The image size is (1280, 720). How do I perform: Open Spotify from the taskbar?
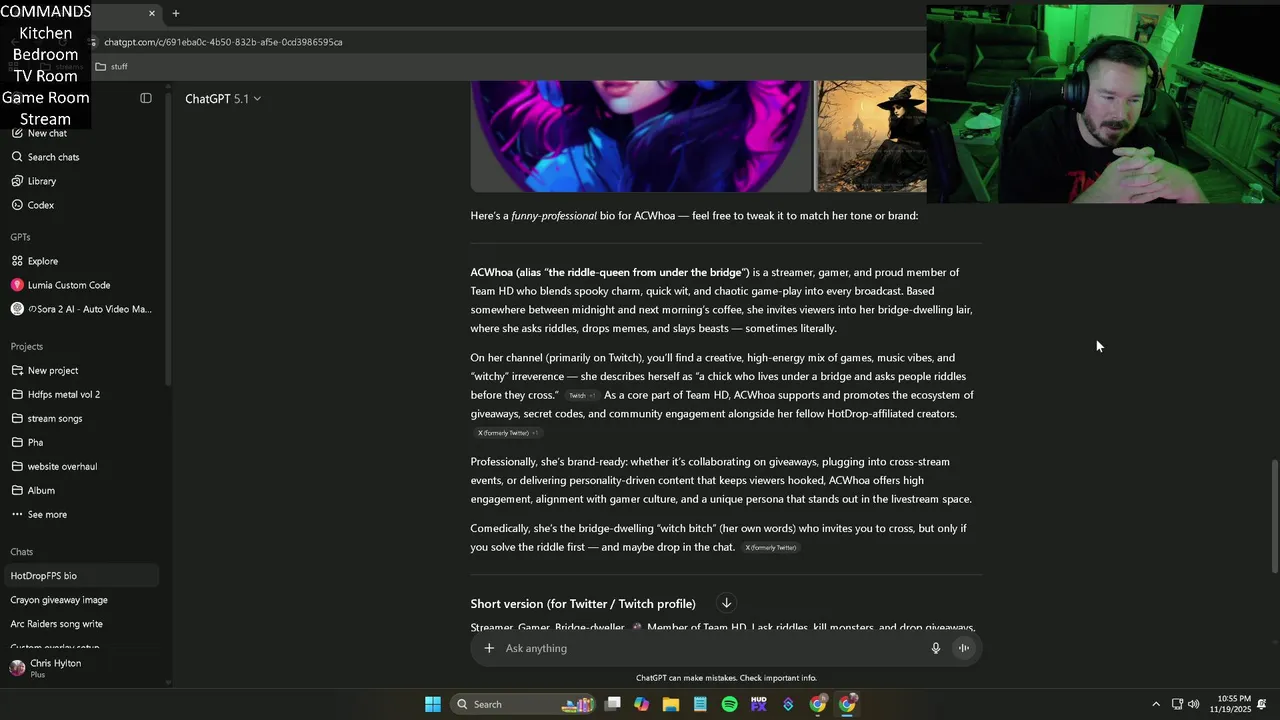730,704
